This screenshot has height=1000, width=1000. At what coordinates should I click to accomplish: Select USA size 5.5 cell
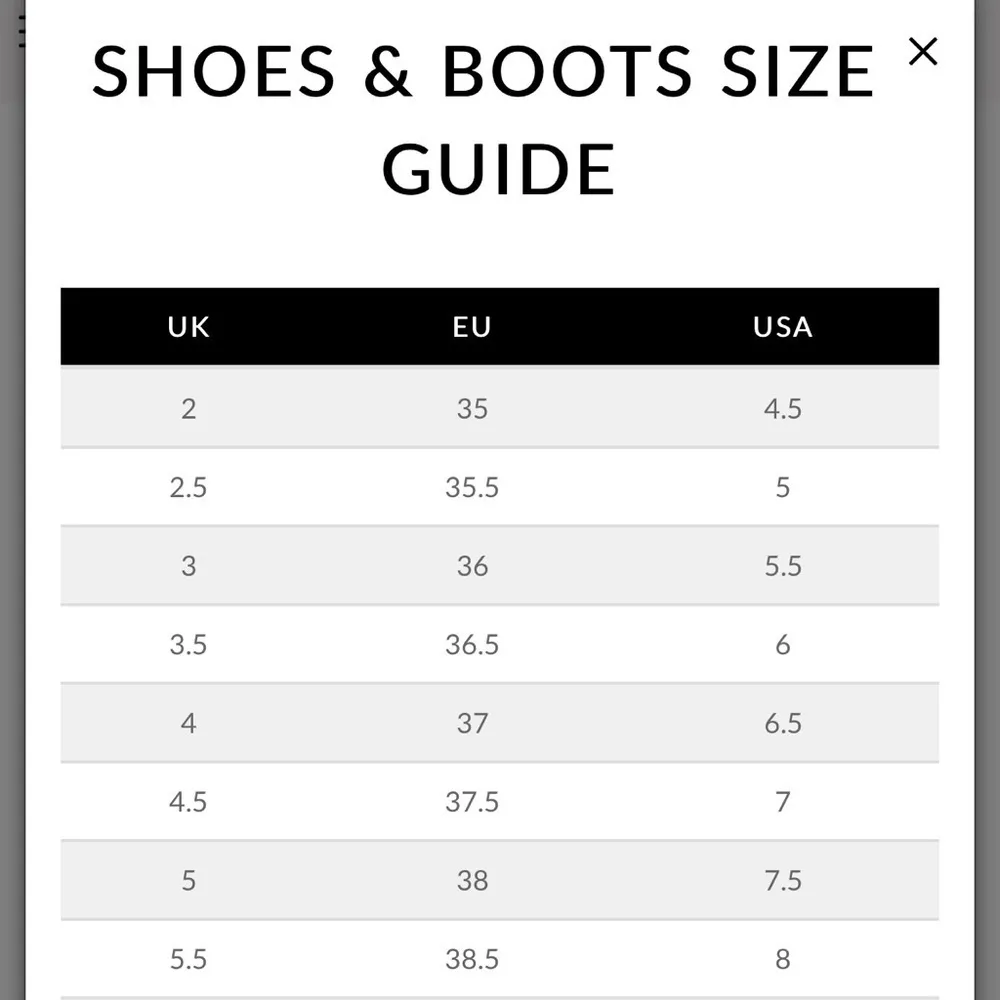tap(782, 566)
